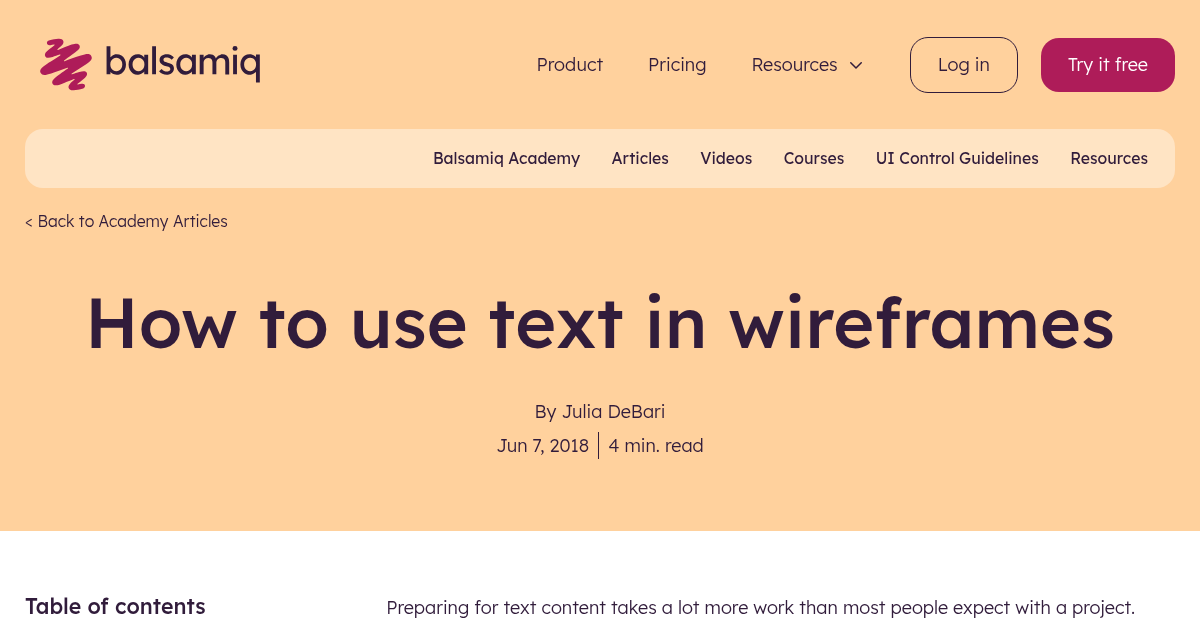
Task: Expand the Resources navigation dropdown menu
Action: 794,65
